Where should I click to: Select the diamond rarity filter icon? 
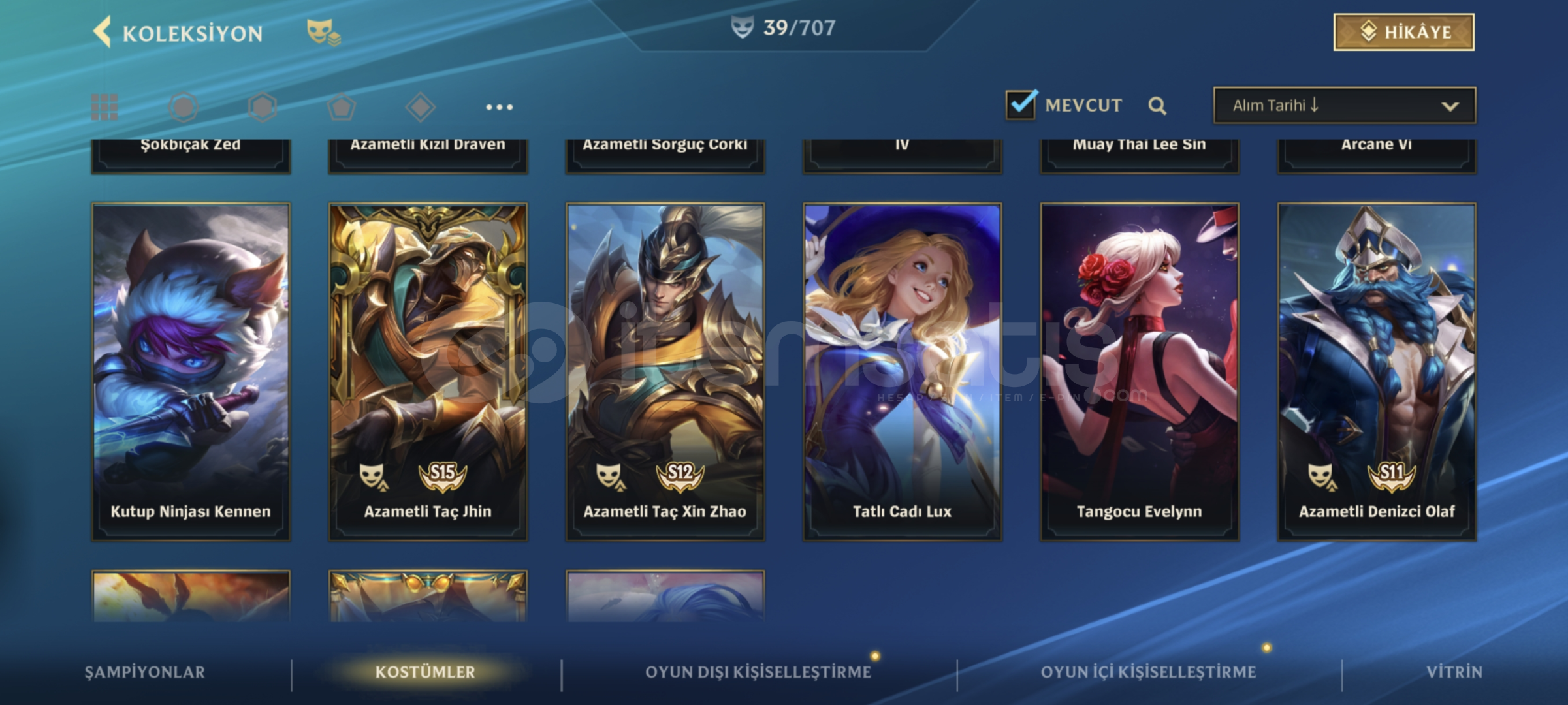pos(421,107)
